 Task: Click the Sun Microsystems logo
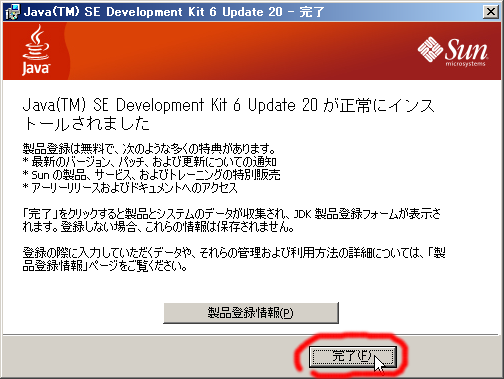click(x=453, y=52)
